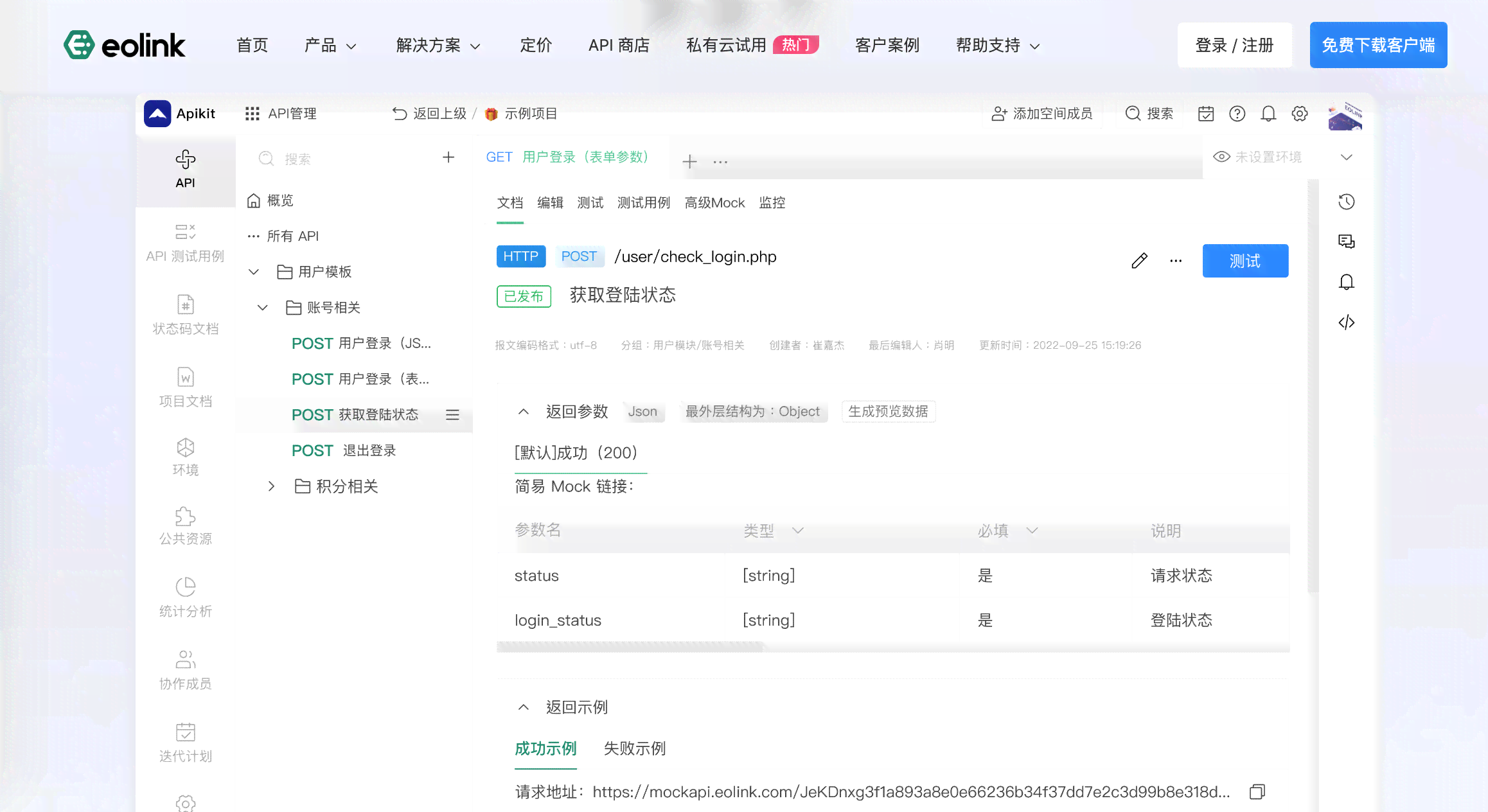Open the calendar icon in top bar

coord(1206,114)
